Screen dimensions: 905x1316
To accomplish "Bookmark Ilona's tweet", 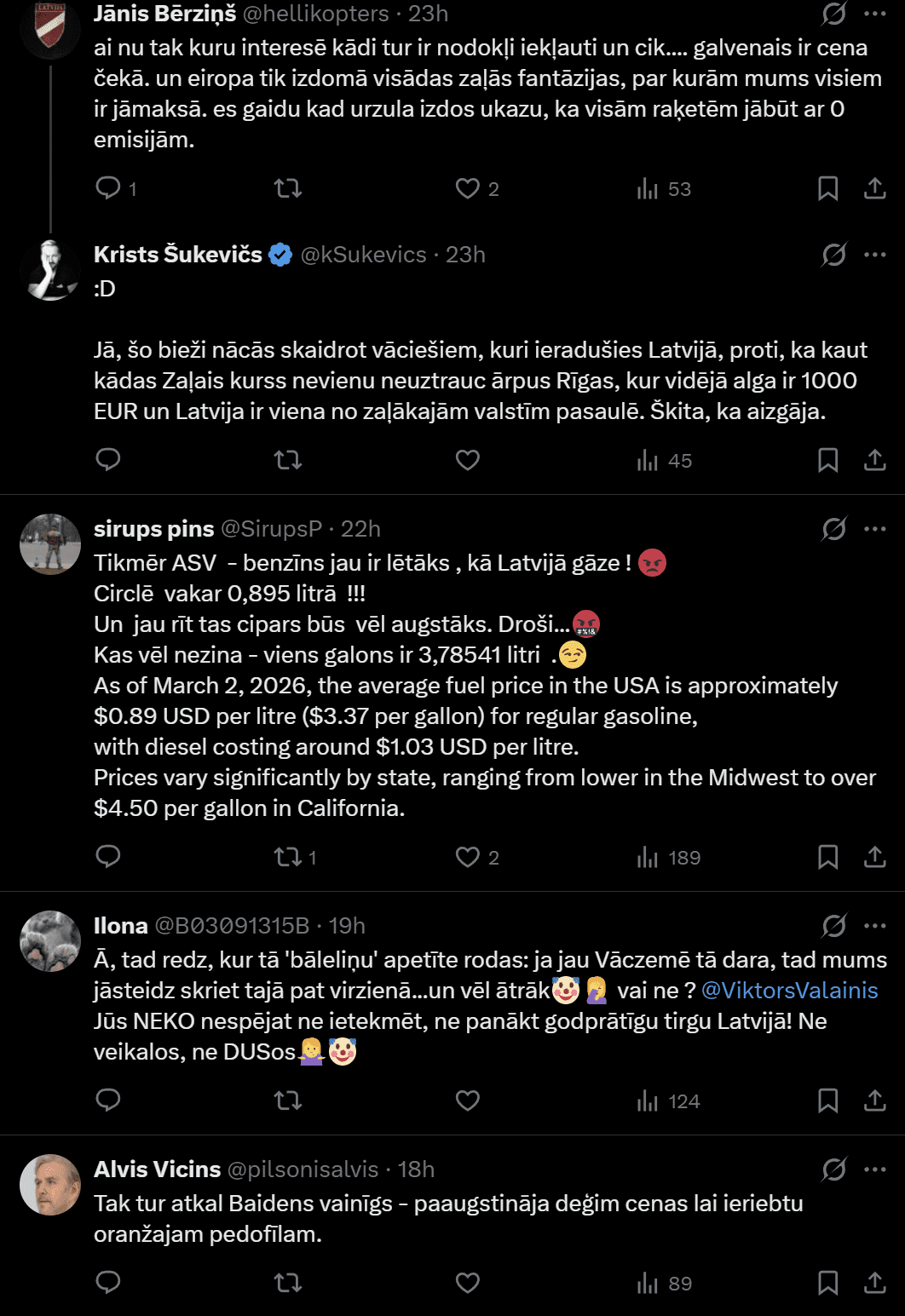I will (827, 1101).
